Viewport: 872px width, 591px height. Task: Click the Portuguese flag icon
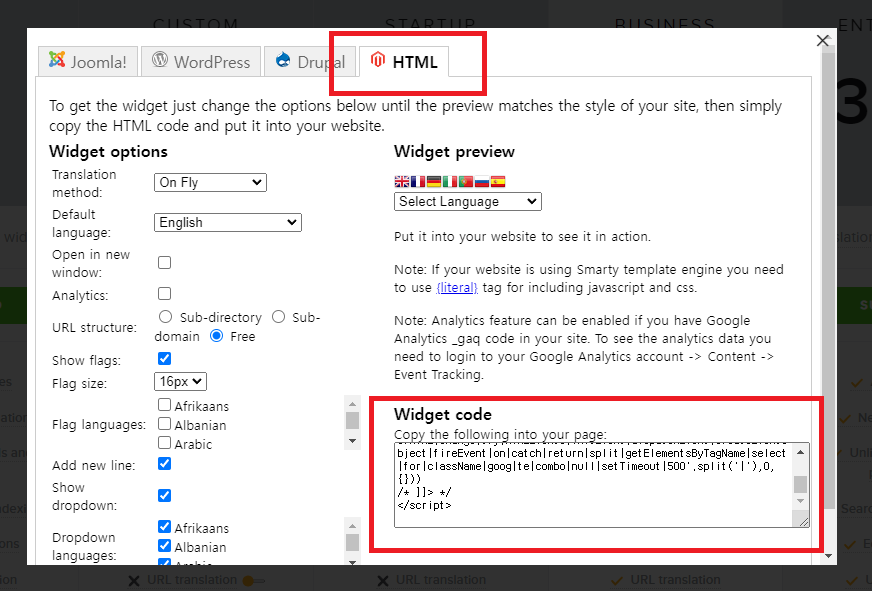click(466, 181)
